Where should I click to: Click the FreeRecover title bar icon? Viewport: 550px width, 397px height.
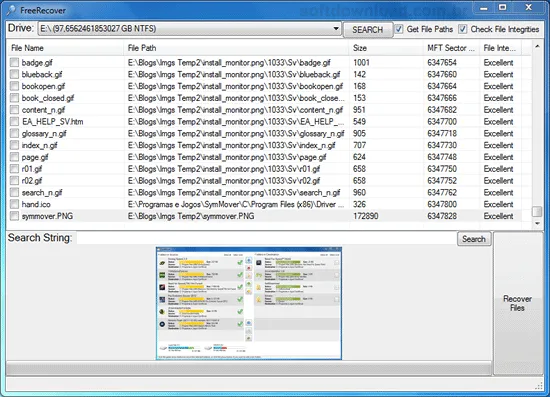pyautogui.click(x=11, y=10)
